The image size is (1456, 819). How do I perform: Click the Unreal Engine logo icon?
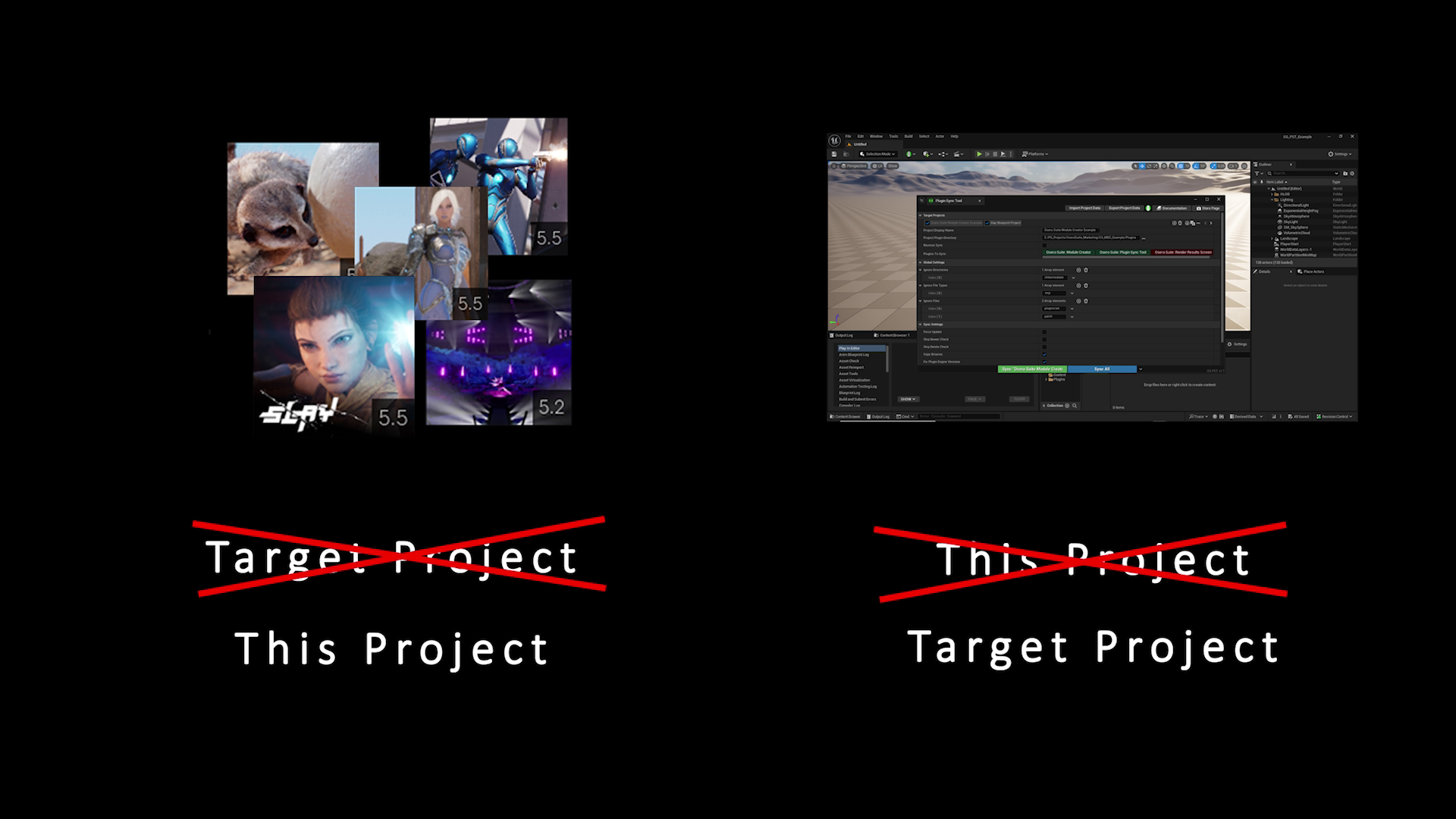coord(834,140)
